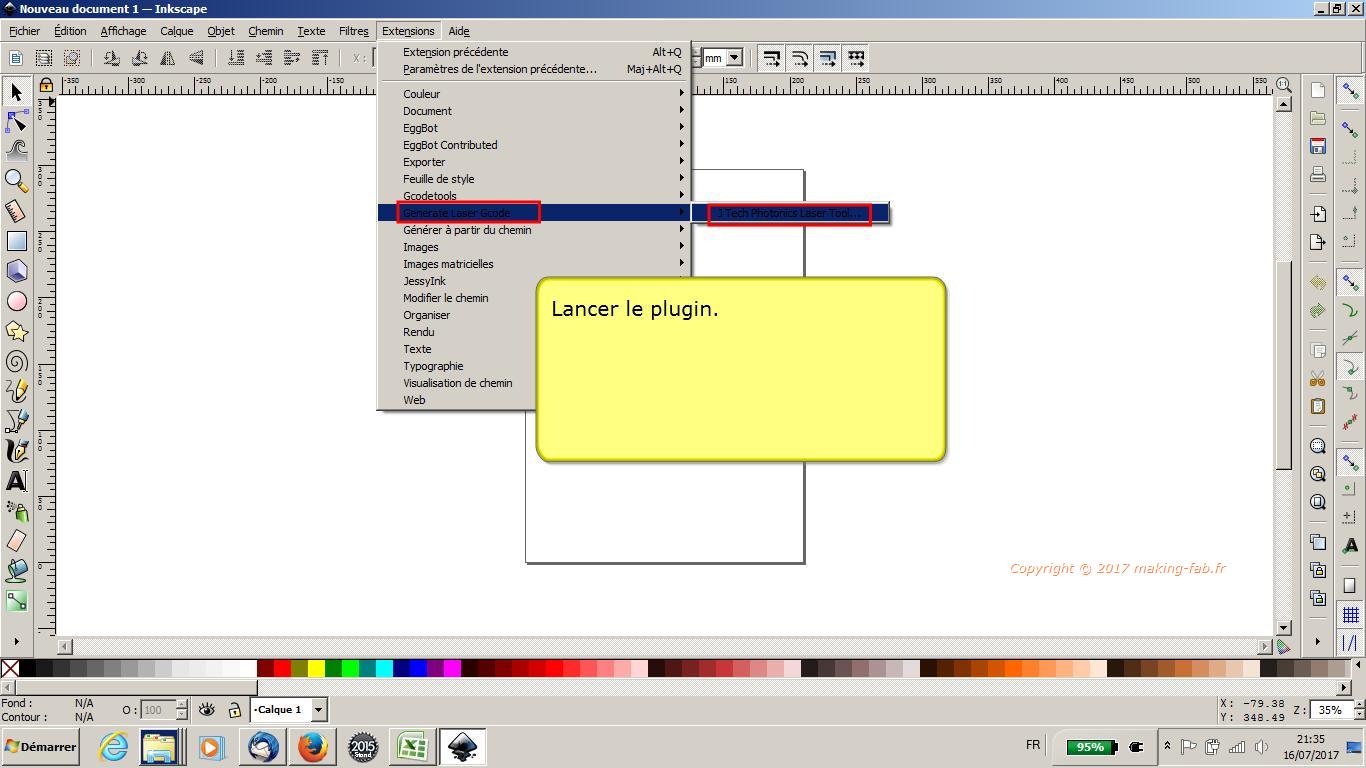Image resolution: width=1366 pixels, height=768 pixels.
Task: Expand the Couleur submenu
Action: coord(421,94)
